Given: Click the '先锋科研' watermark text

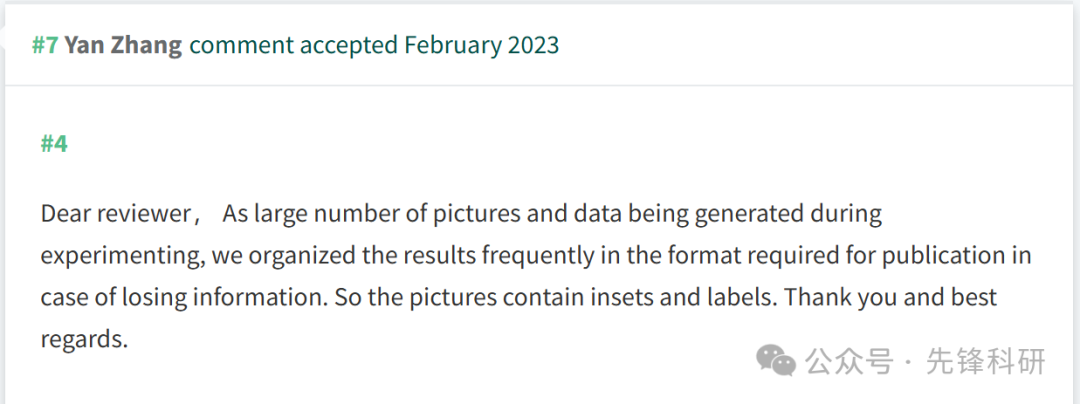Looking at the screenshot, I should tap(986, 361).
